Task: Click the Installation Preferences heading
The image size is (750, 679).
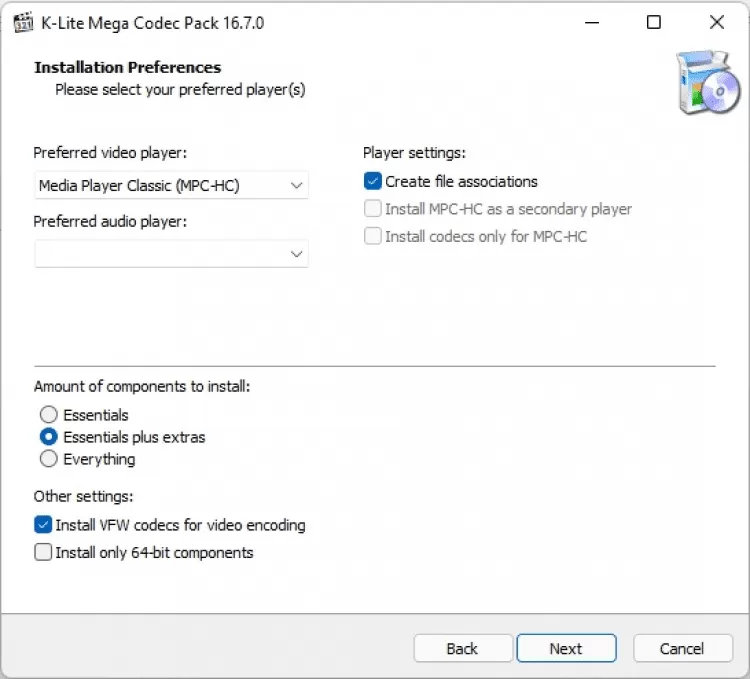Action: coord(128,68)
